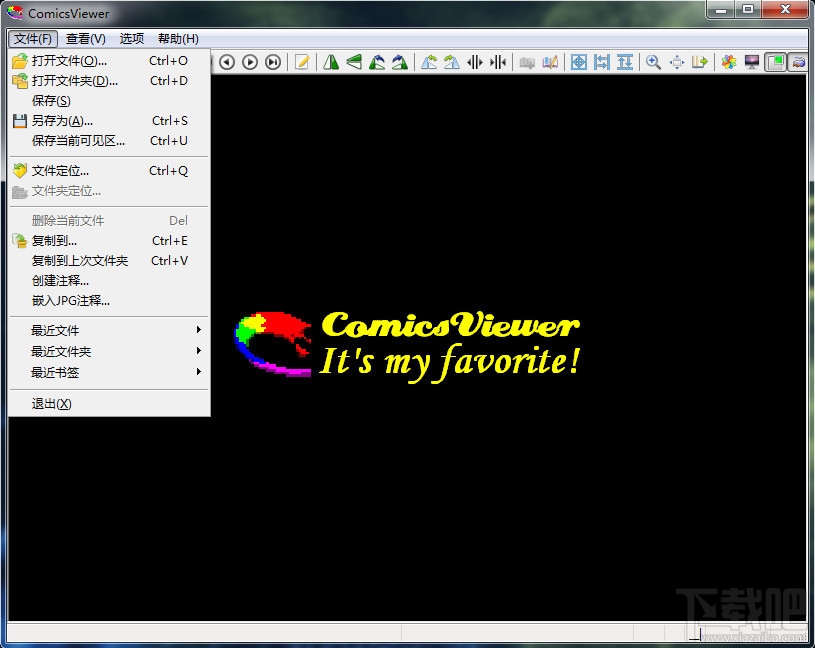Click the green flip horizontal icon
The width and height of the screenshot is (815, 648).
click(331, 62)
